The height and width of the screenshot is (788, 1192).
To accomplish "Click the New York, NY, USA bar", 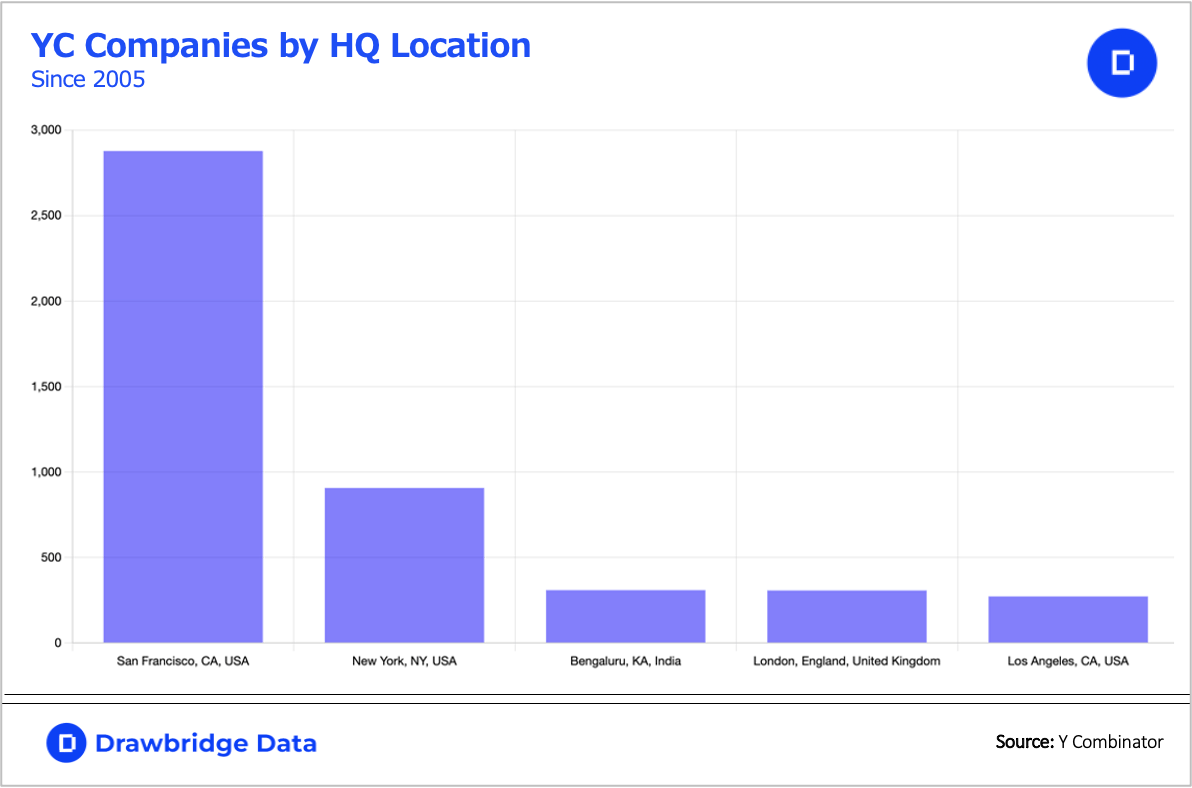I will tap(404, 565).
